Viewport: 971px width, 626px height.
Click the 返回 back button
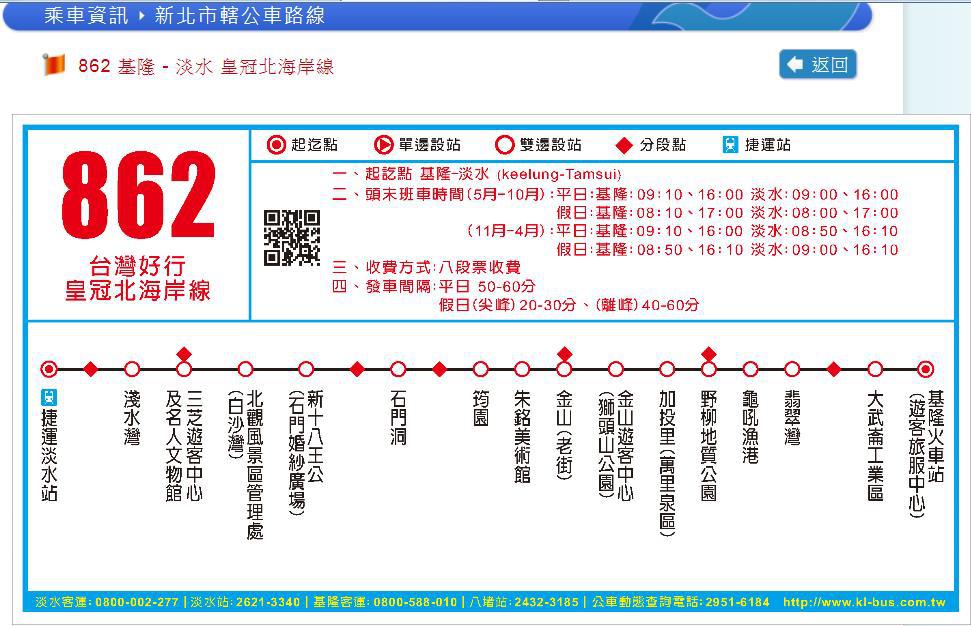(x=817, y=65)
